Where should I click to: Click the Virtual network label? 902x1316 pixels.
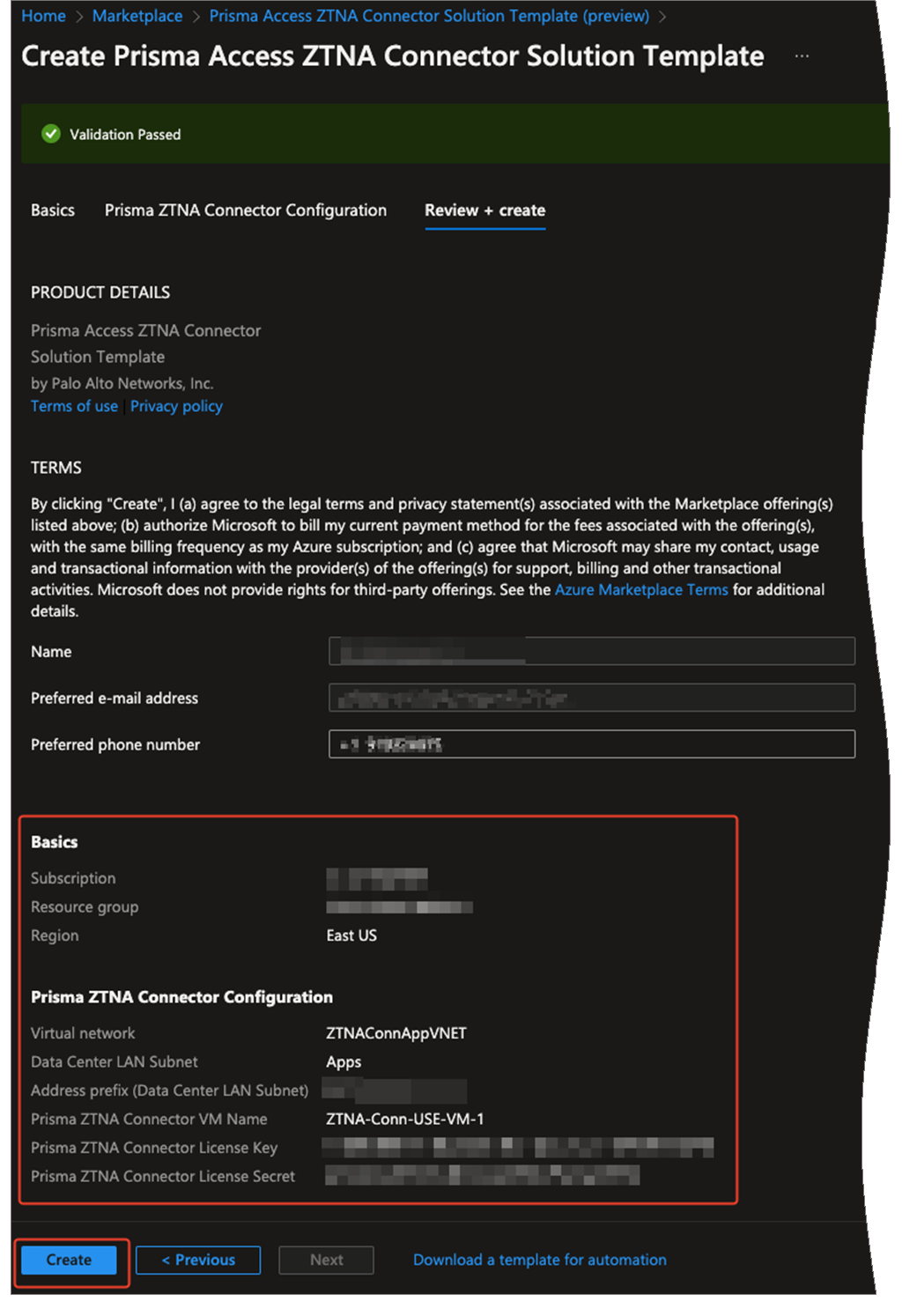83,1033
